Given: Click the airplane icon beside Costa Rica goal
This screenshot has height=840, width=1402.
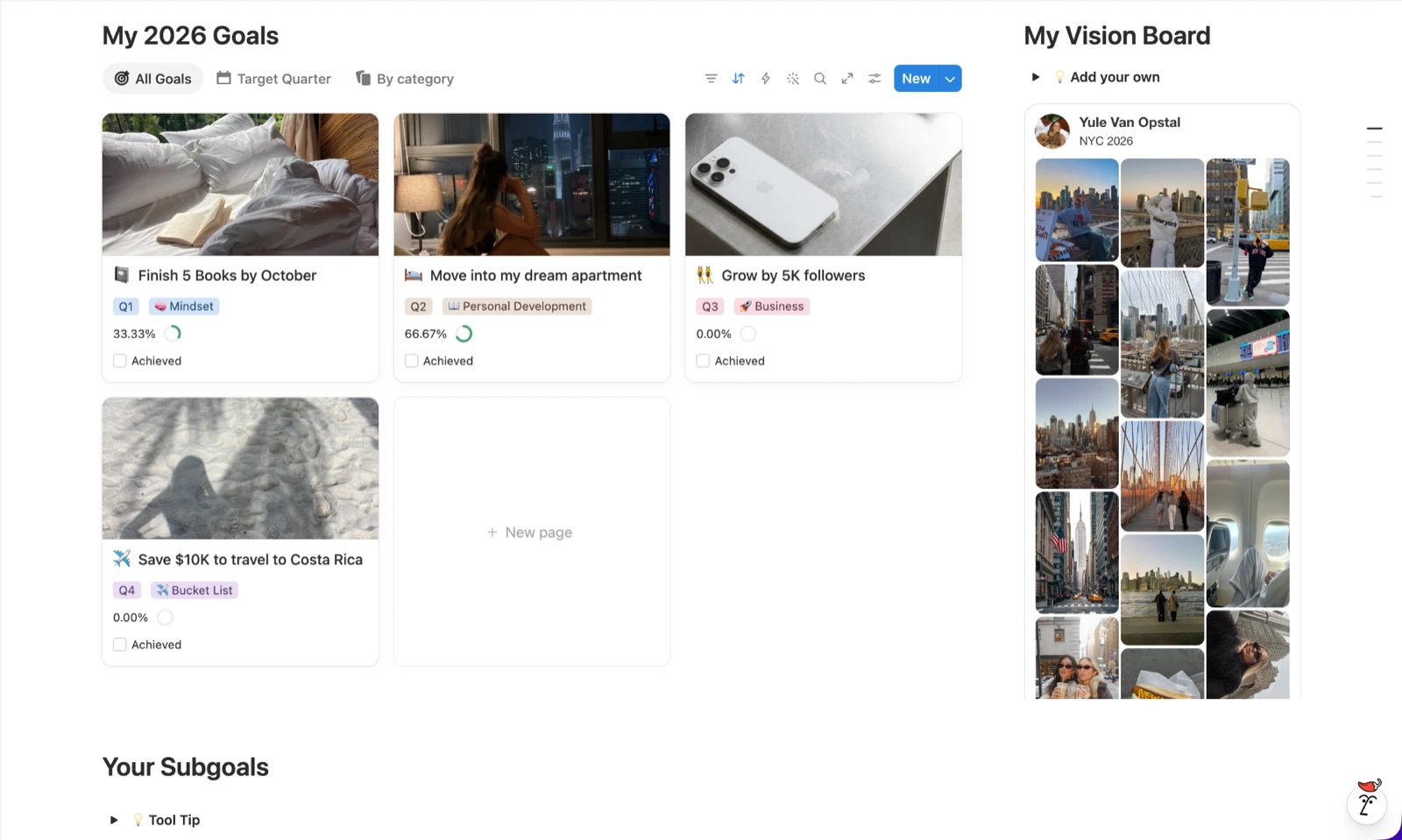Looking at the screenshot, I should point(122,559).
